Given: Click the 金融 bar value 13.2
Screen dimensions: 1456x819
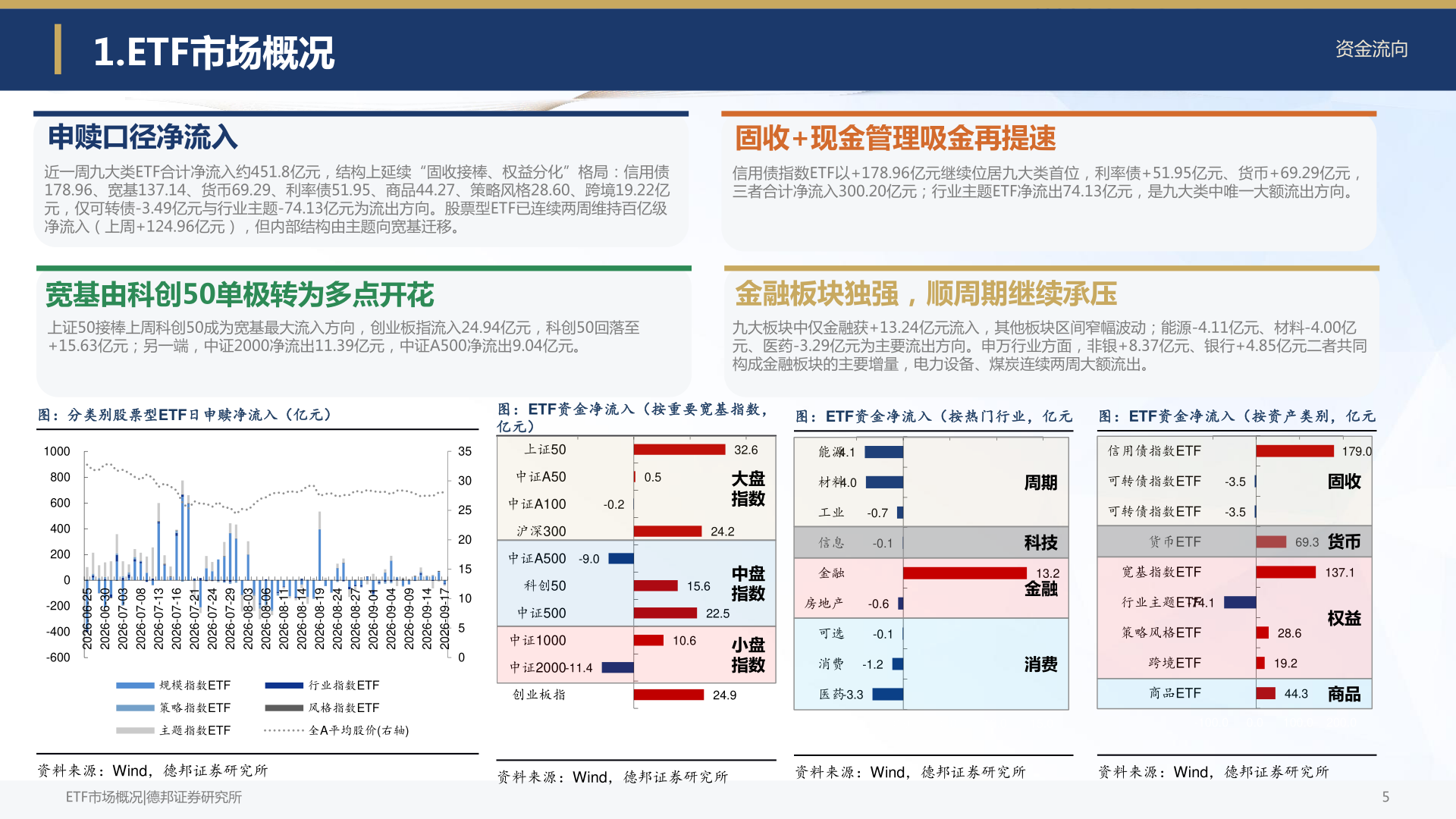Looking at the screenshot, I should (x=1047, y=573).
